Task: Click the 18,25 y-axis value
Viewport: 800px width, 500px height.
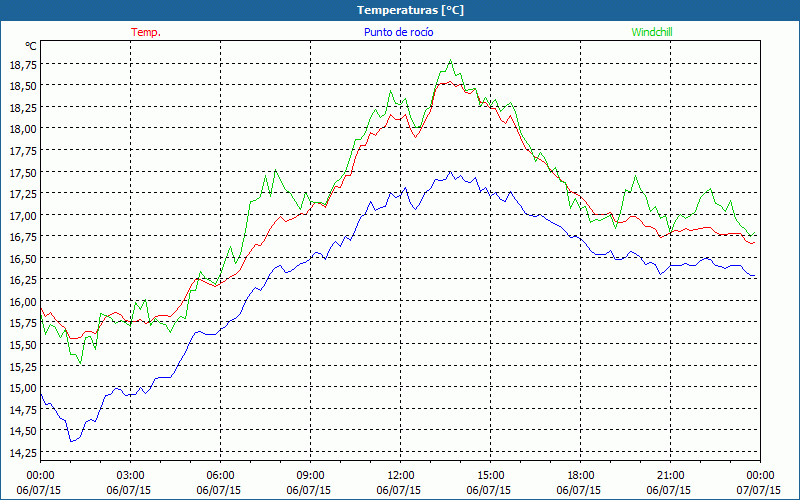Action: coord(23,107)
